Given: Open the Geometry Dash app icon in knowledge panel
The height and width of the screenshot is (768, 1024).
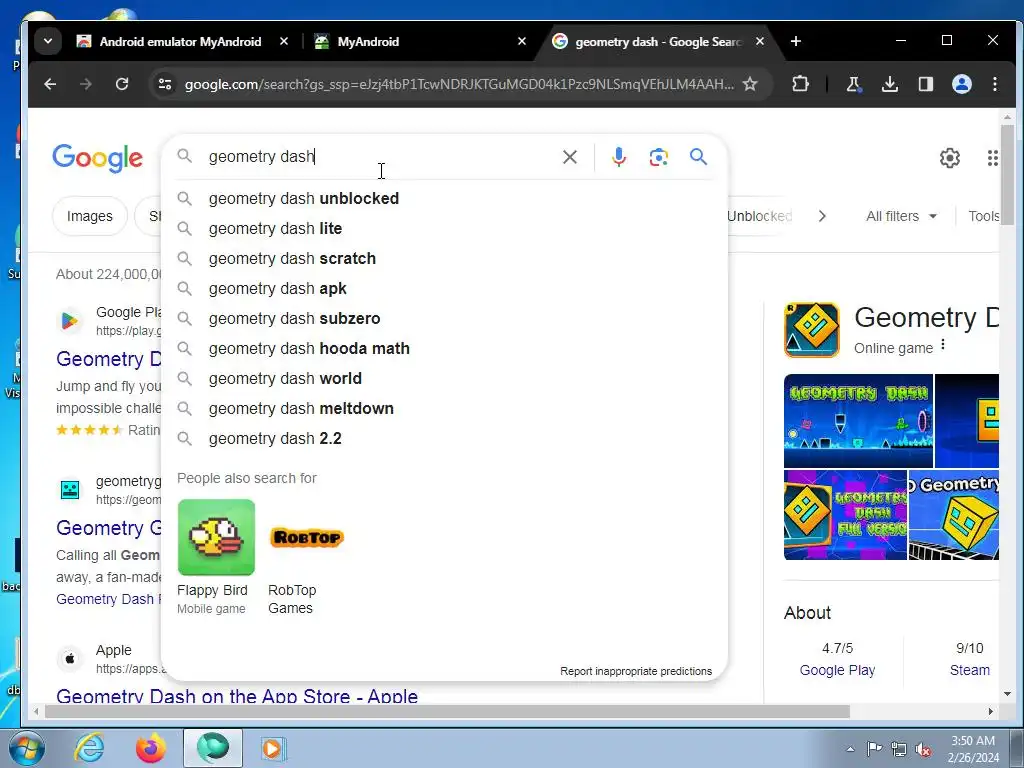Looking at the screenshot, I should tap(812, 330).
